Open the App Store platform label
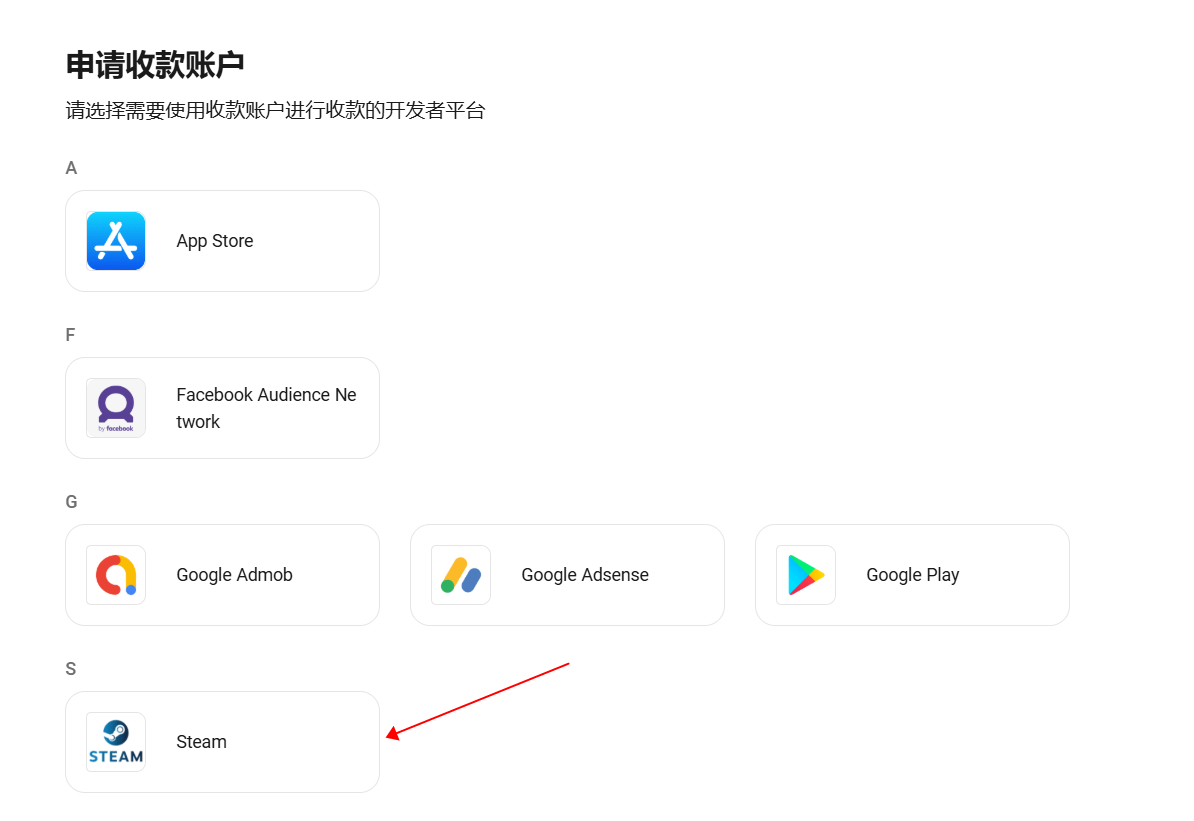1194x821 pixels. [215, 241]
